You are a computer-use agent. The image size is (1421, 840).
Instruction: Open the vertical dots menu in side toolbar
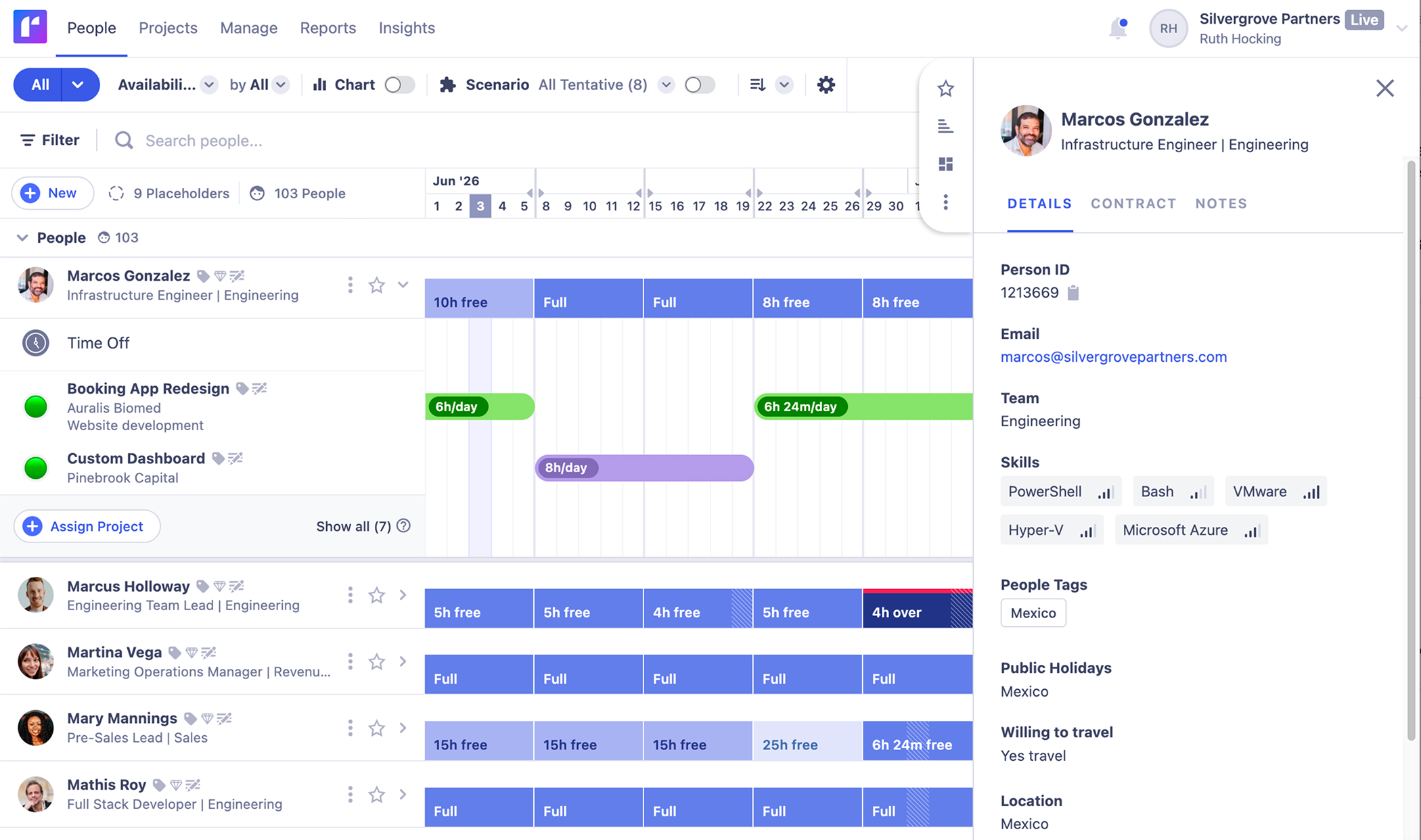tap(945, 202)
